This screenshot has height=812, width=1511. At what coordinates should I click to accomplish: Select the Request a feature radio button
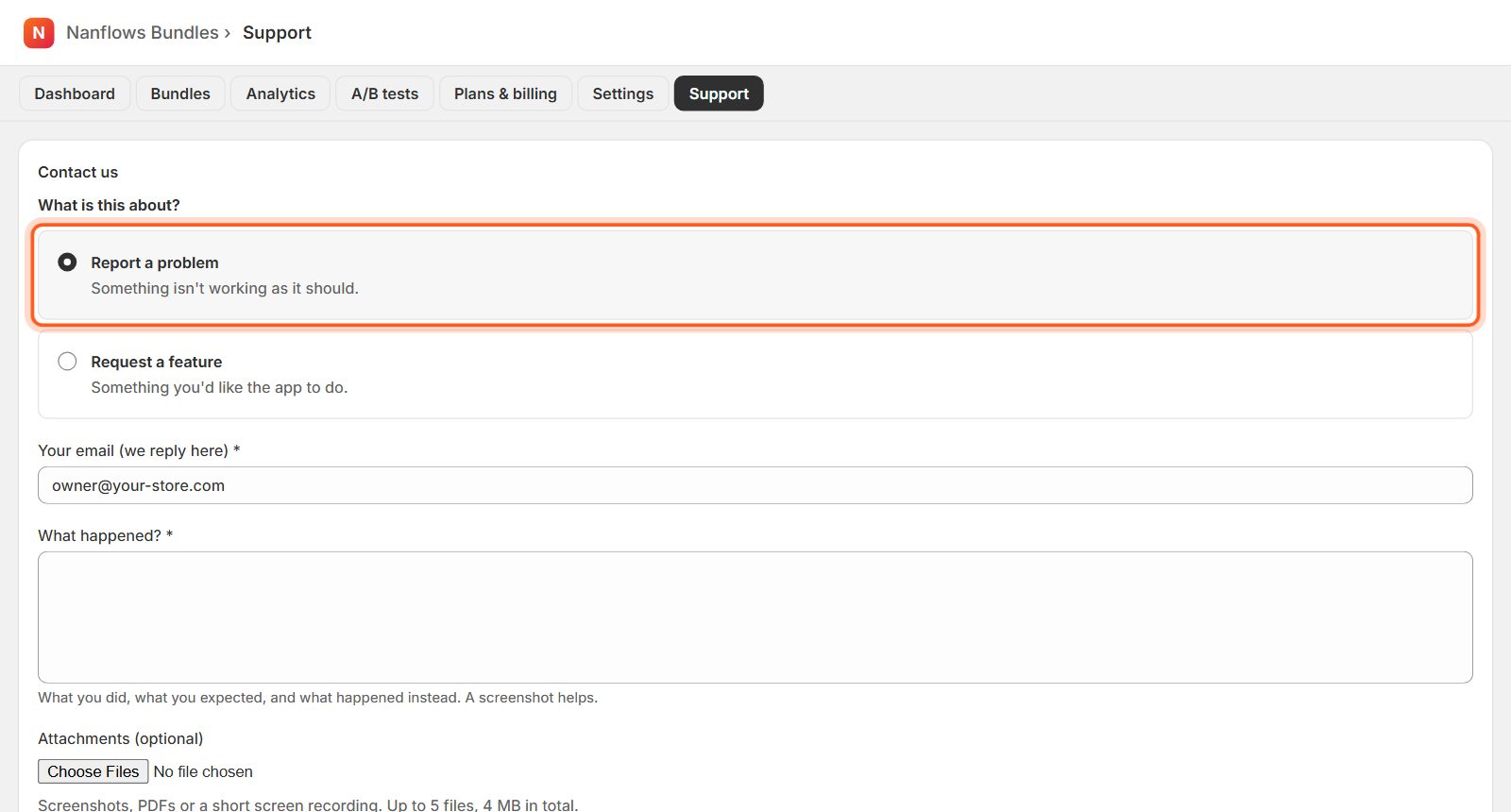[x=67, y=361]
